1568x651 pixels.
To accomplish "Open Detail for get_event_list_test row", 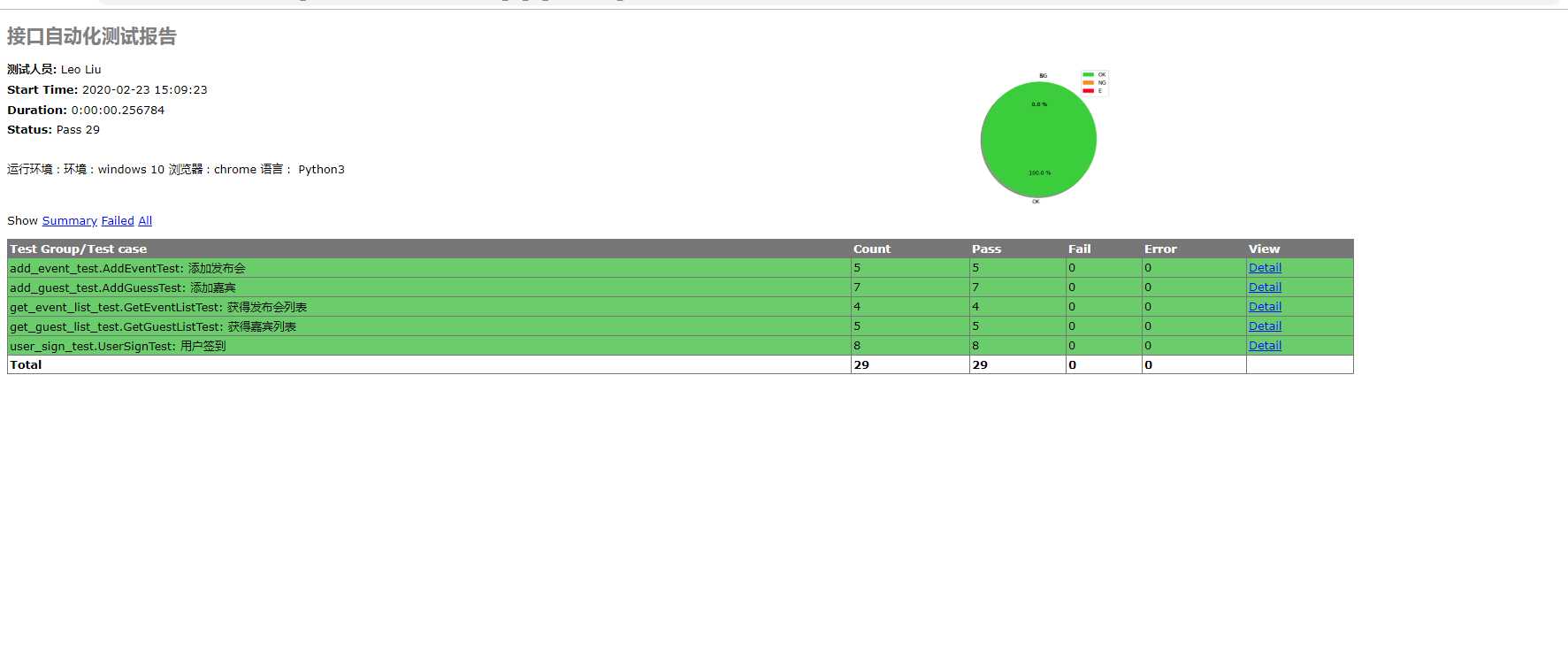I will coord(1265,307).
